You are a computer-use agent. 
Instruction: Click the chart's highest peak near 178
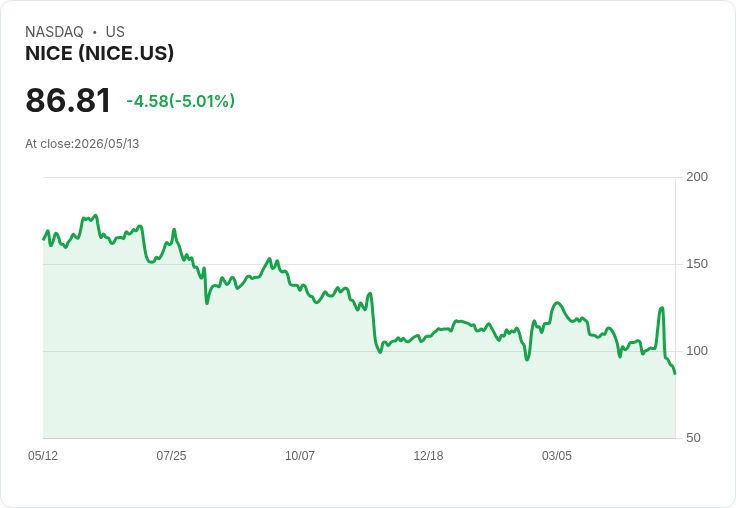(x=96, y=216)
